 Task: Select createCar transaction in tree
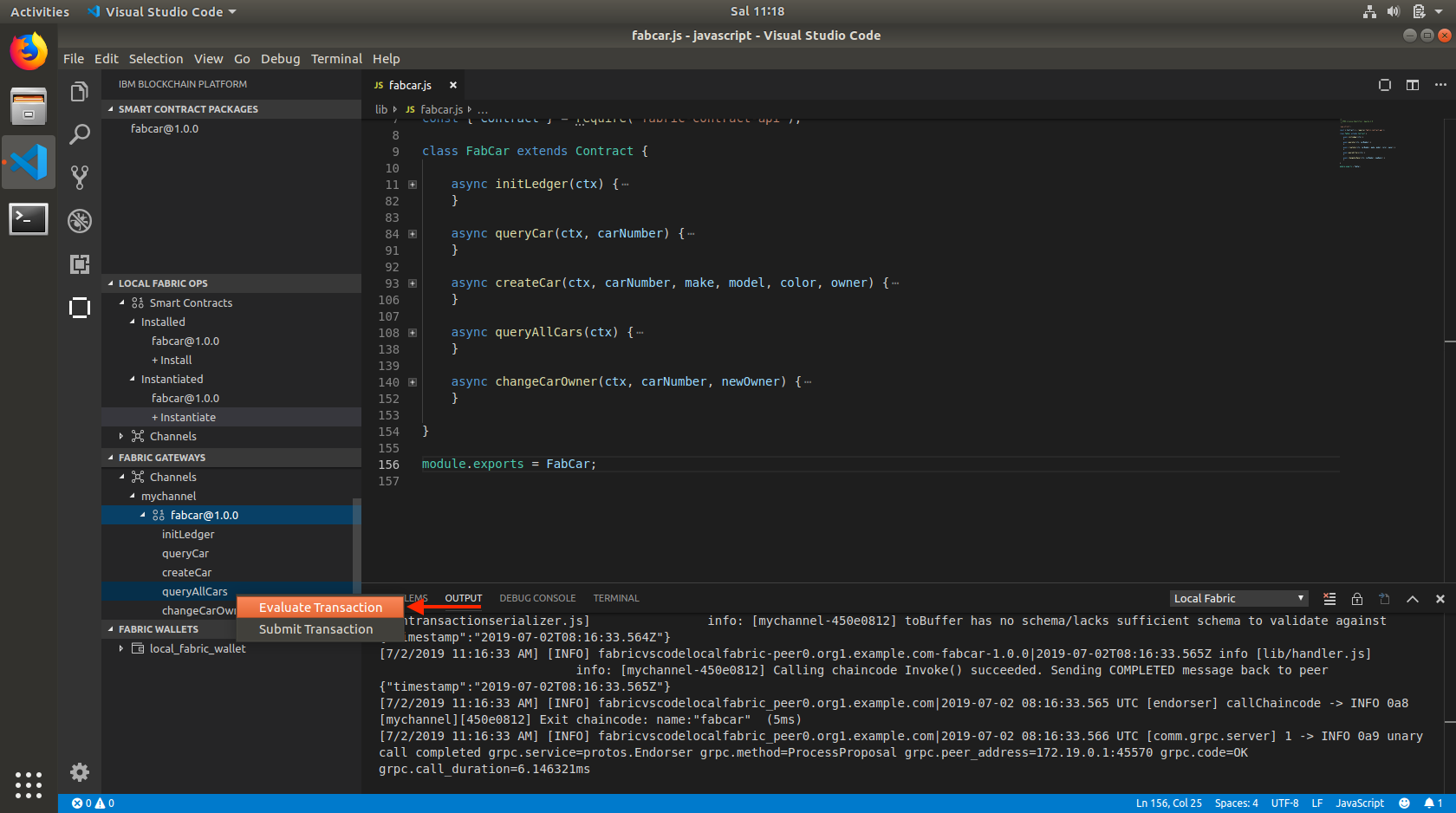(x=186, y=573)
